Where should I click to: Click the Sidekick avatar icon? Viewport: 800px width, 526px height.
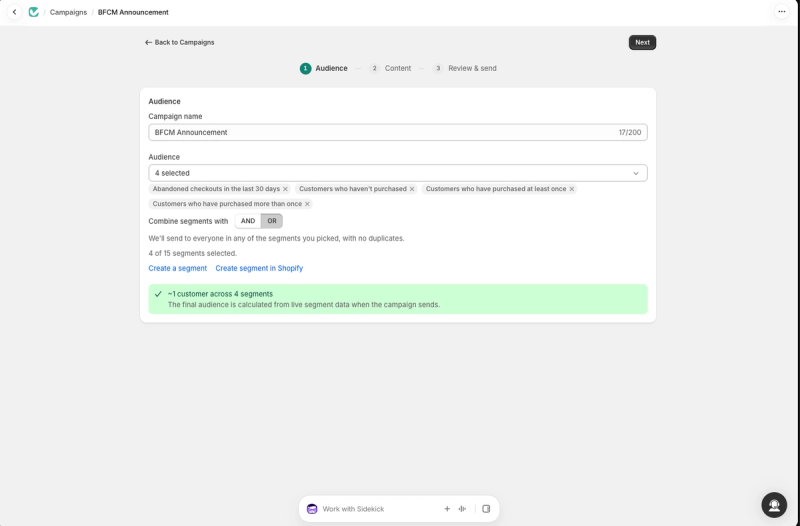pos(312,509)
